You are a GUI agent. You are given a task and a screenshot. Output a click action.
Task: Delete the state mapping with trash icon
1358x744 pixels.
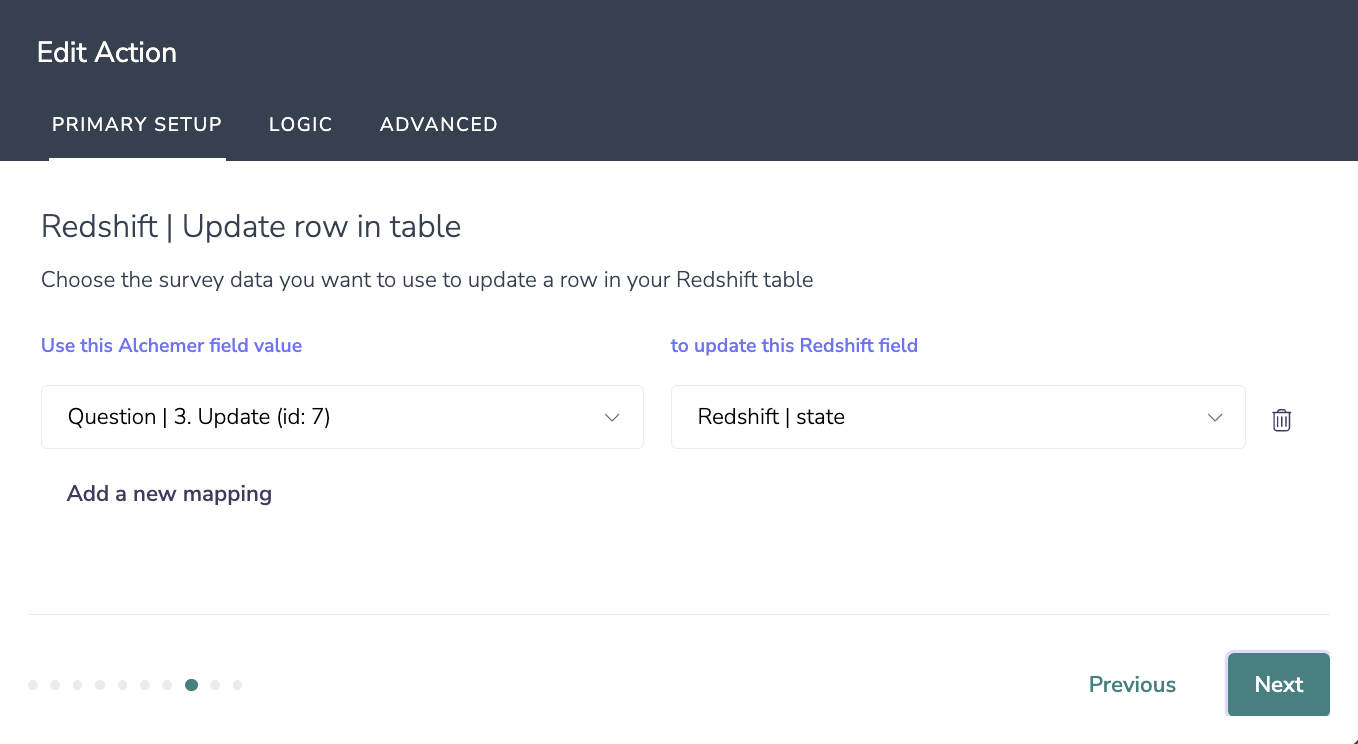(1281, 420)
